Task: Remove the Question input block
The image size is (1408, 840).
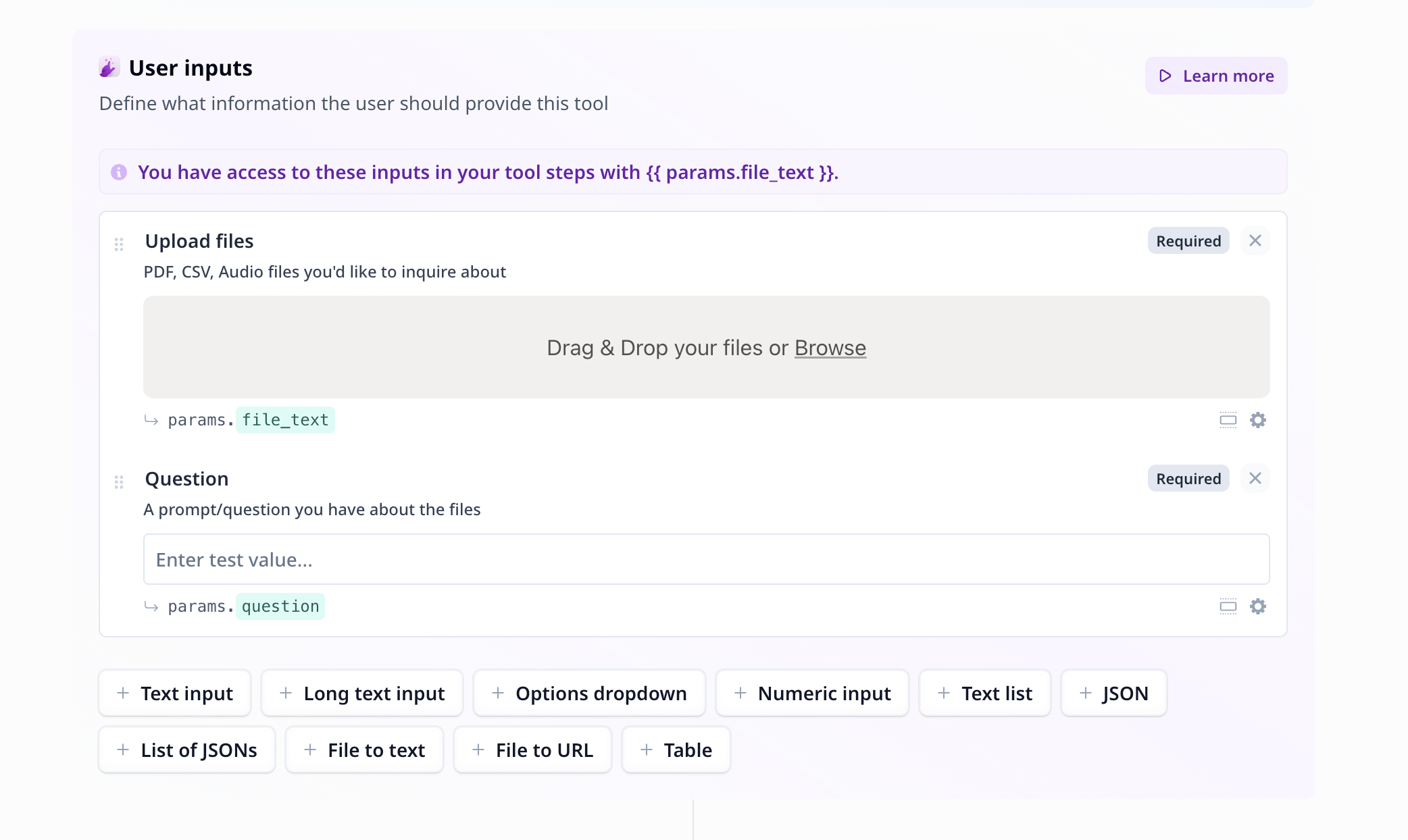Action: point(1256,478)
